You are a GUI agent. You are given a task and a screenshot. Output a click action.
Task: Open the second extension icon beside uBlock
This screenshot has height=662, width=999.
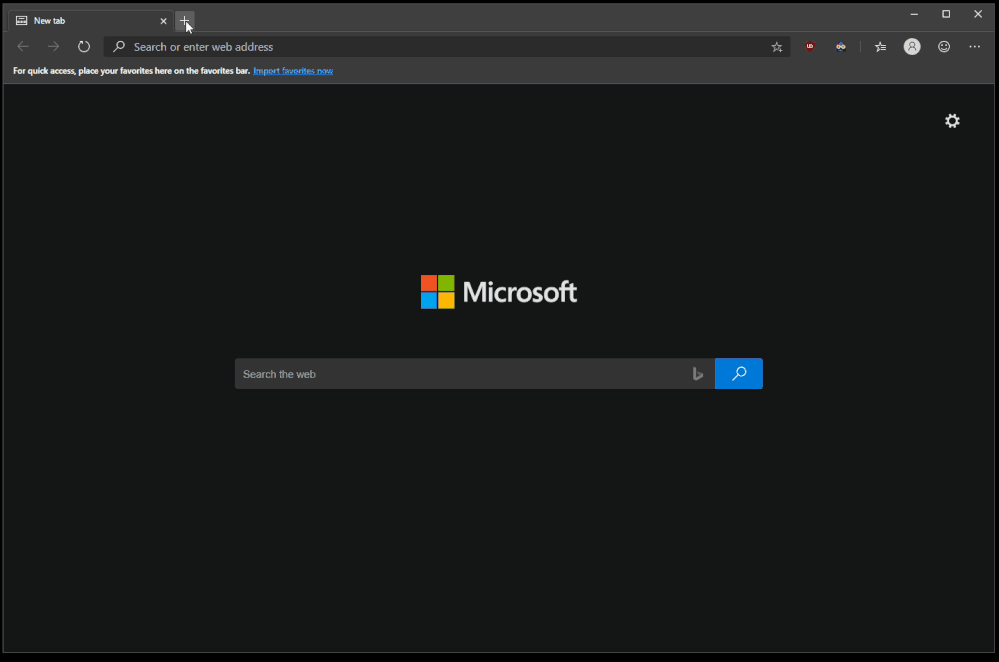point(841,47)
